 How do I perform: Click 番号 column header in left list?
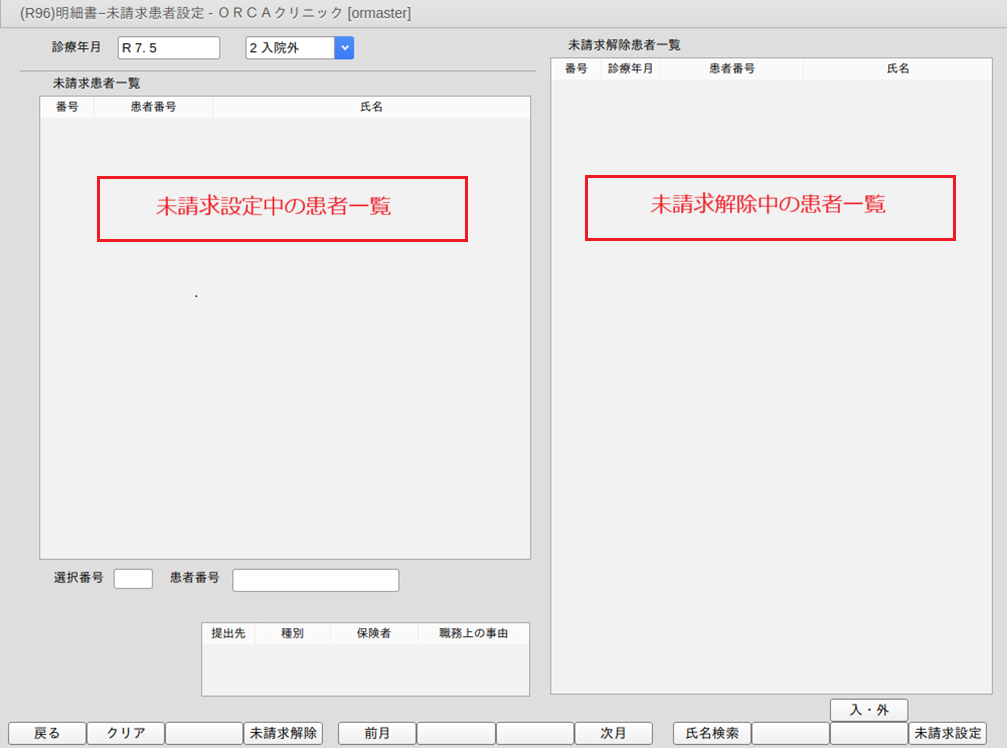pos(67,106)
